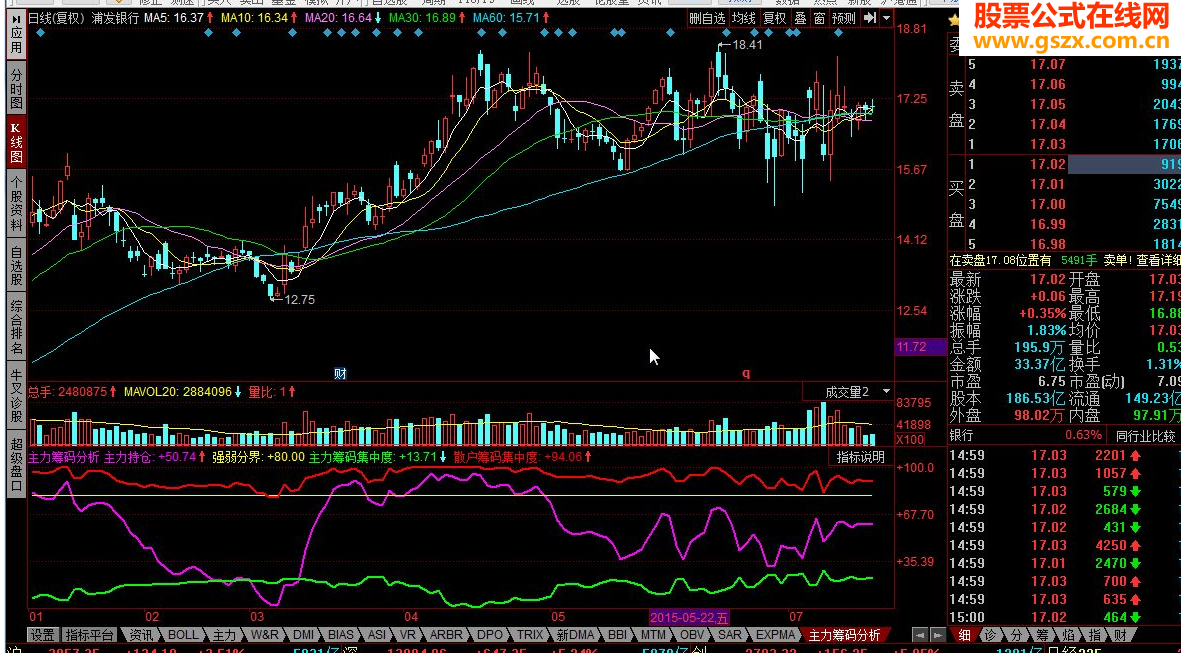Open the 综合排名 sidebar tab
The height and width of the screenshot is (653, 1181).
tap(17, 328)
